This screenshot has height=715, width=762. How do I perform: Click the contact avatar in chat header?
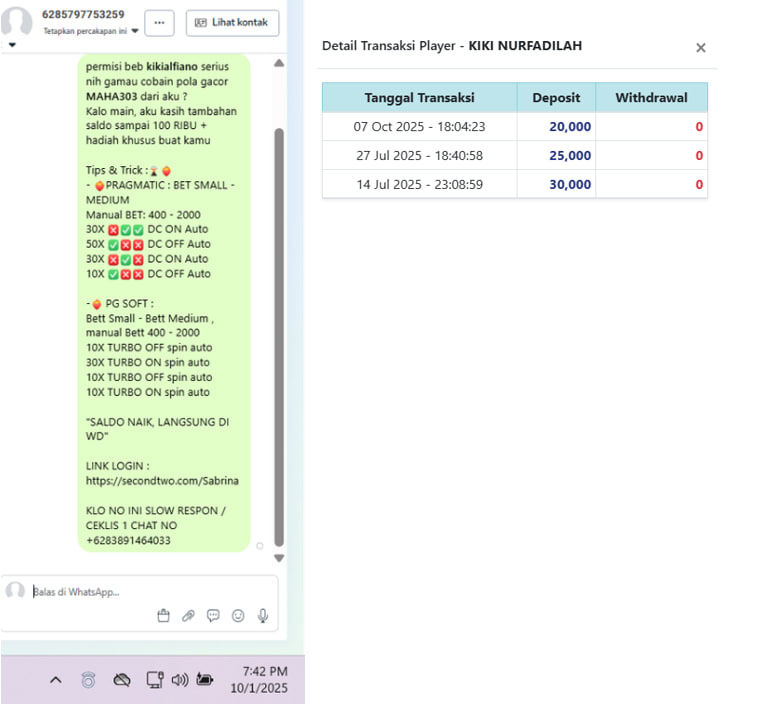(16, 22)
